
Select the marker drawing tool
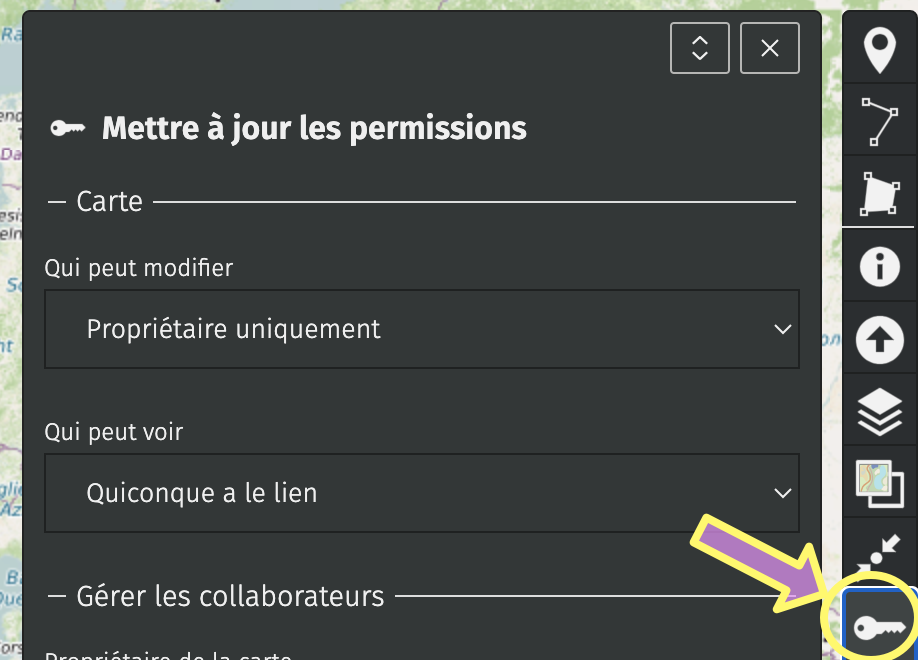(878, 47)
